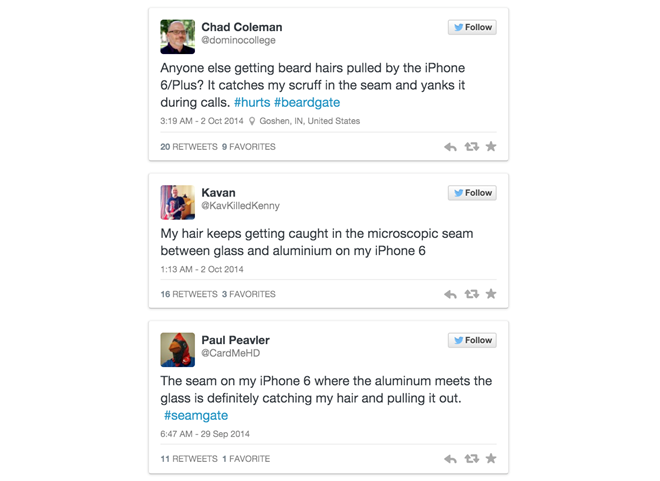This screenshot has width=660, height=481.
Task: Favorite Paul Peavler's tweet with star
Action: coord(491,459)
